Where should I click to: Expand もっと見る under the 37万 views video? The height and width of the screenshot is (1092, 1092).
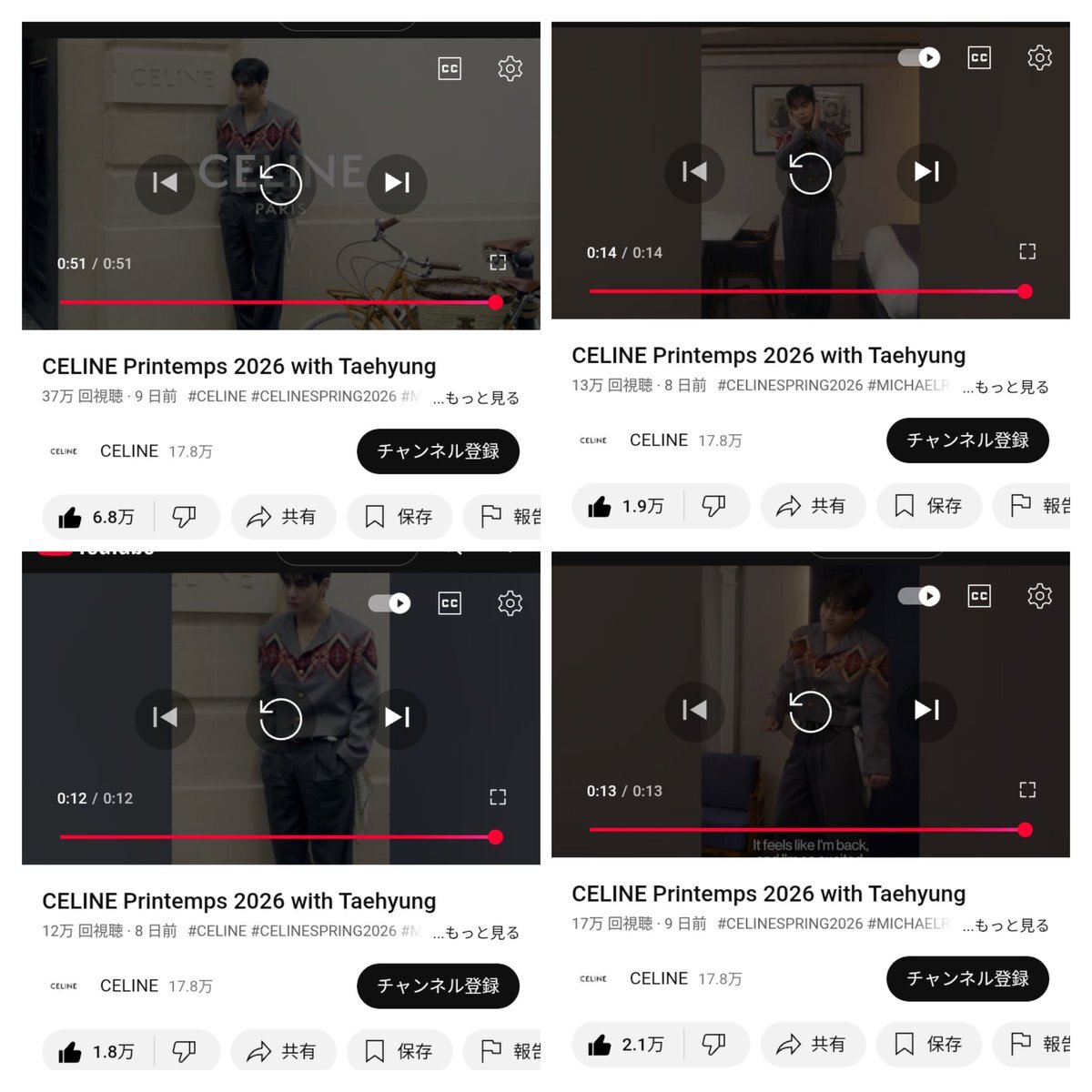(x=477, y=398)
